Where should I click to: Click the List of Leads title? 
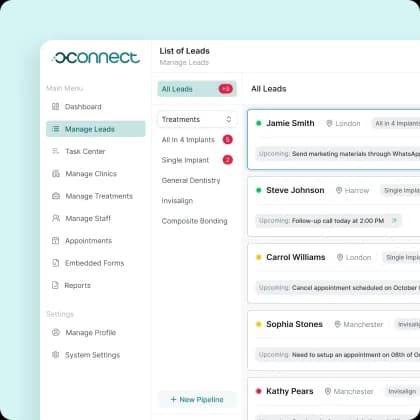(x=184, y=51)
